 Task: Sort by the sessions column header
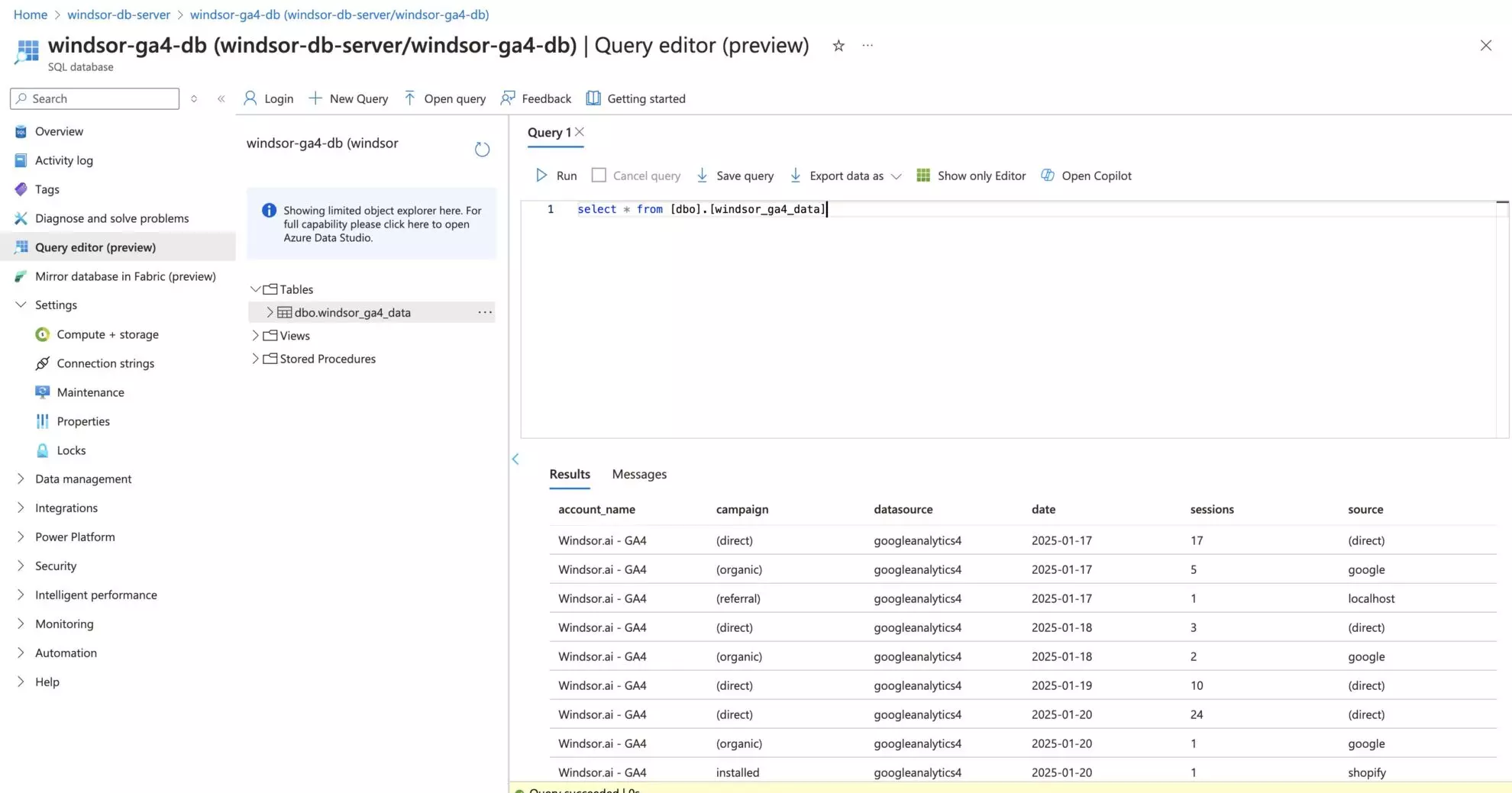click(1212, 509)
